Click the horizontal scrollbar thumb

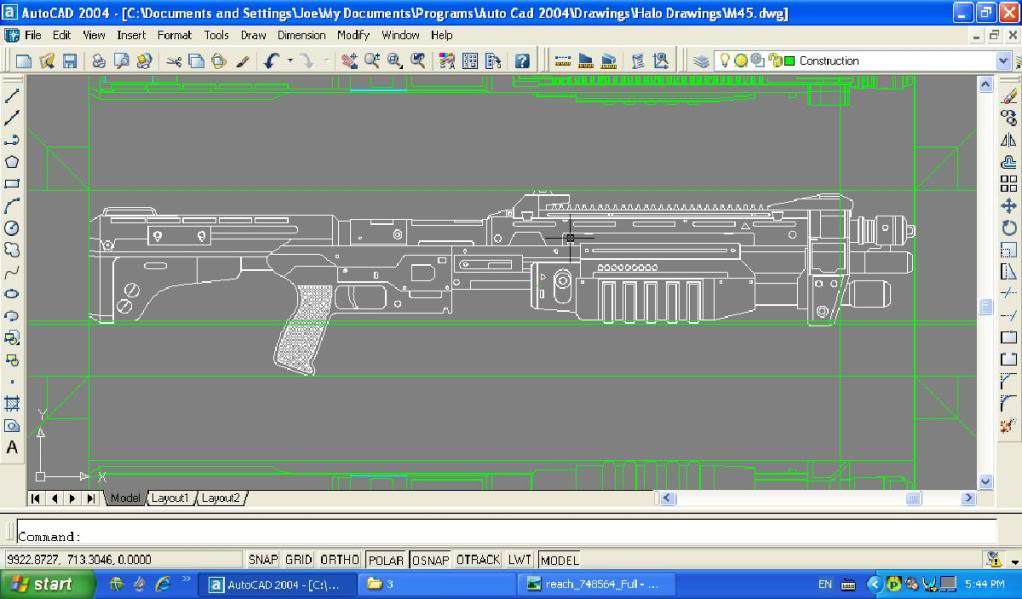(913, 499)
